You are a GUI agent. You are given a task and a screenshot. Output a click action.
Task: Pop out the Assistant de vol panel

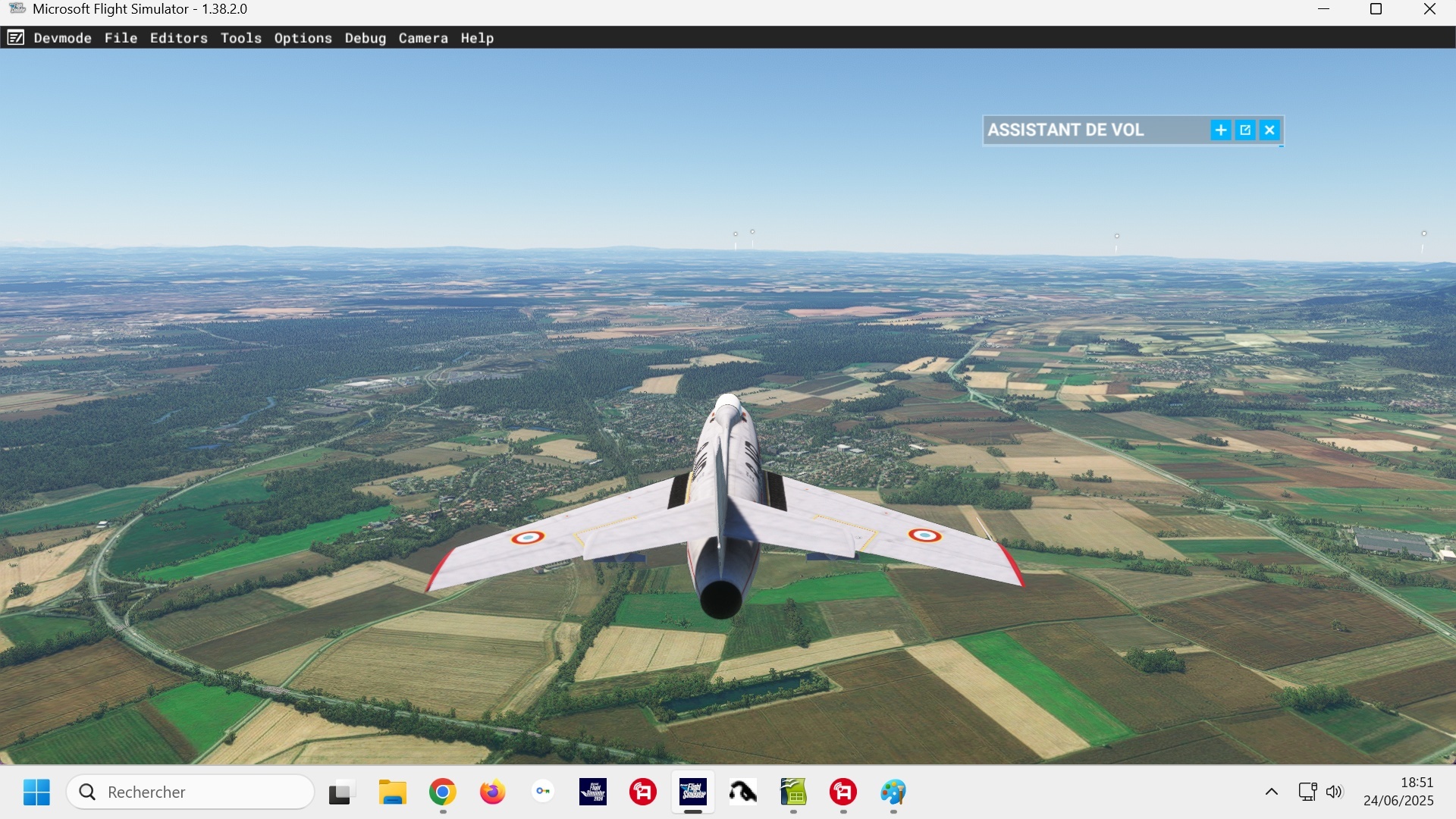[1245, 130]
